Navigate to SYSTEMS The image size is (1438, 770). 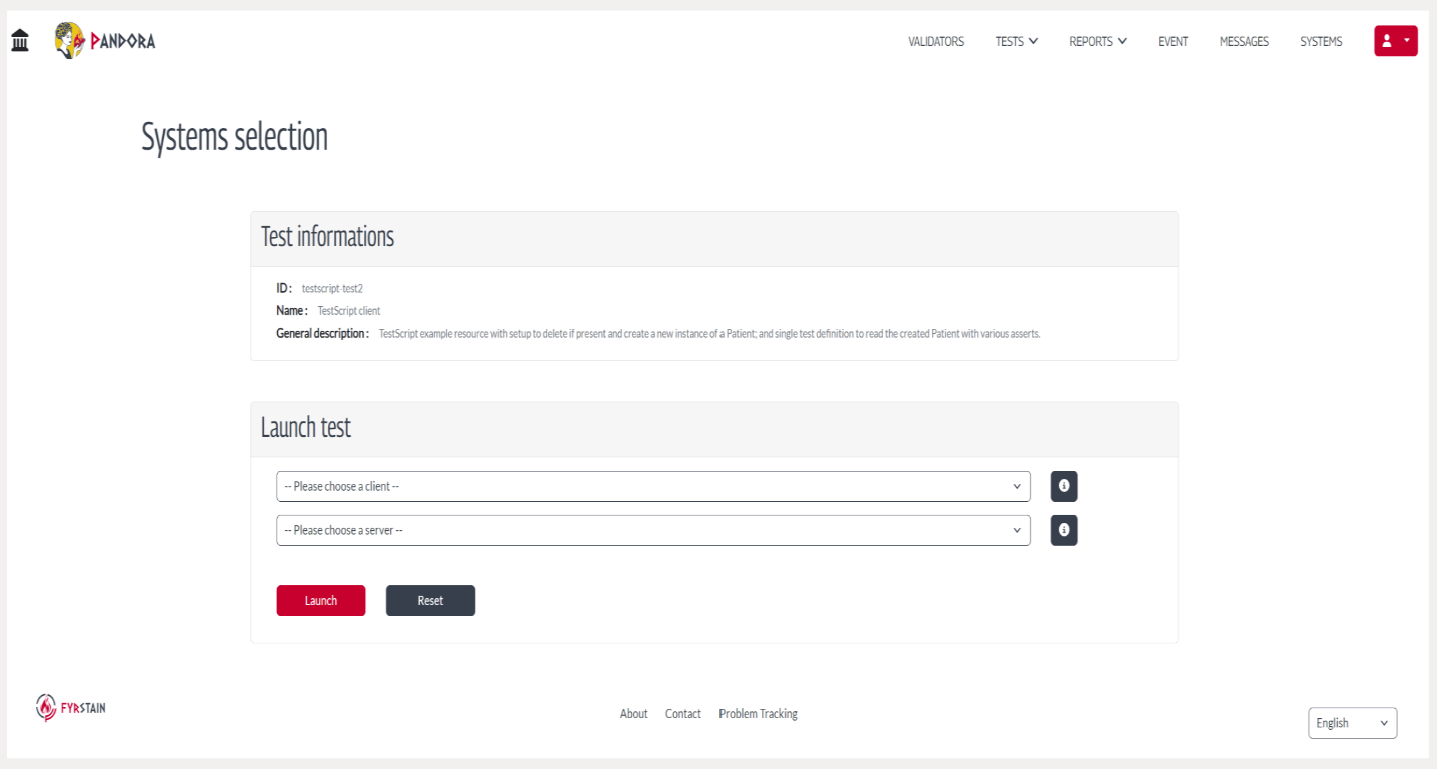[1320, 41]
